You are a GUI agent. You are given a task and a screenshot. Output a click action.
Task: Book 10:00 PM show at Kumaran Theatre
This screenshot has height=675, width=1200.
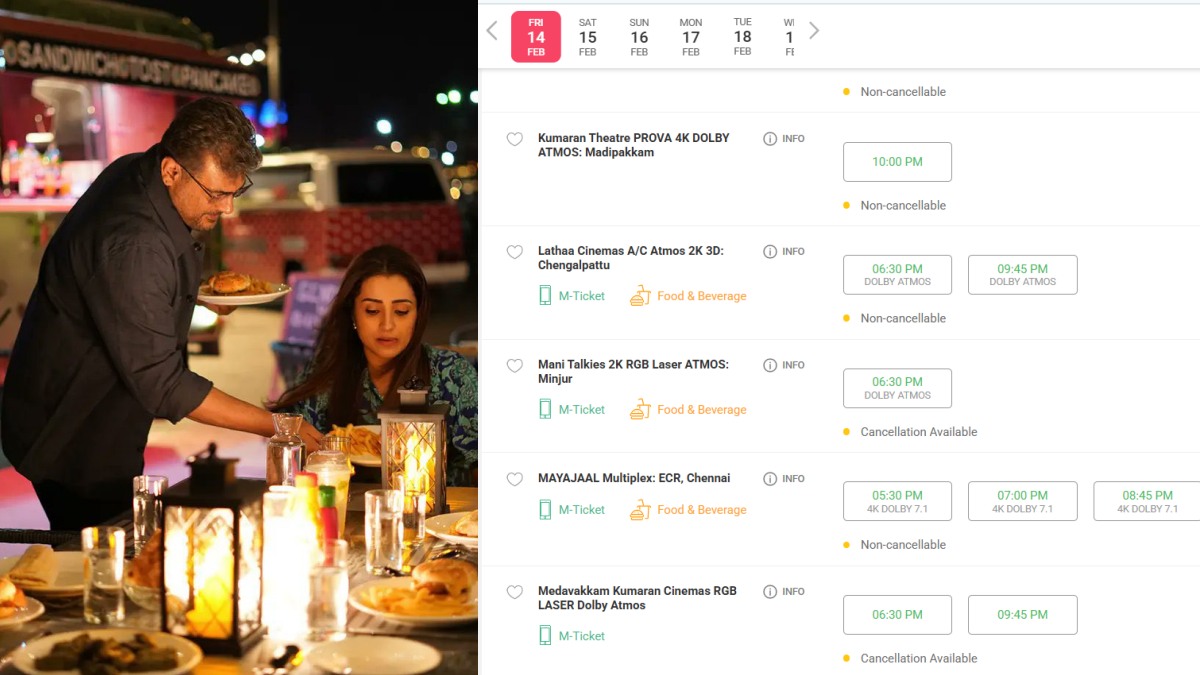pyautogui.click(x=897, y=162)
